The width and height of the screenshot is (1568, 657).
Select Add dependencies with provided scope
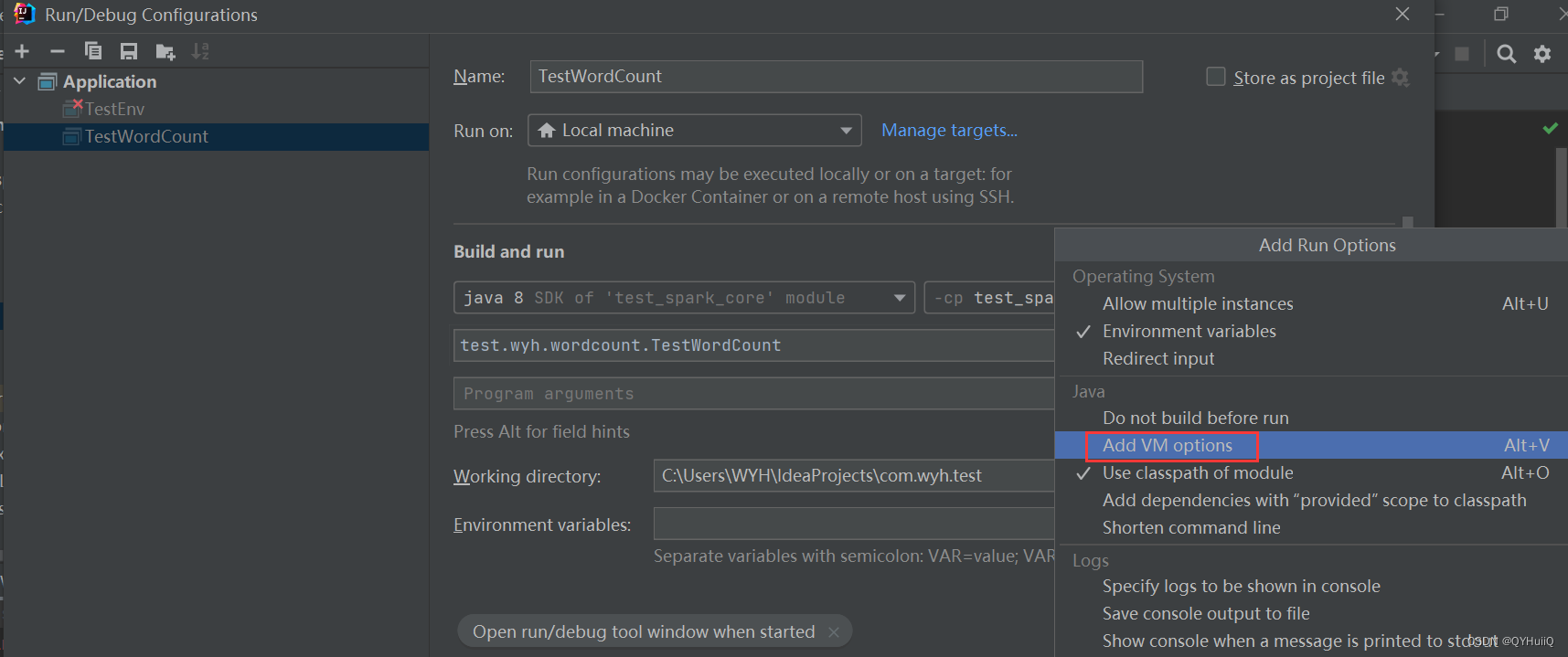point(1311,500)
